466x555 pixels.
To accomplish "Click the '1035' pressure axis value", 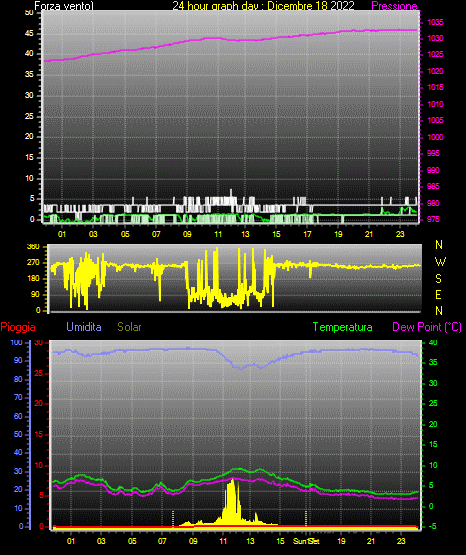I will 435,22.
